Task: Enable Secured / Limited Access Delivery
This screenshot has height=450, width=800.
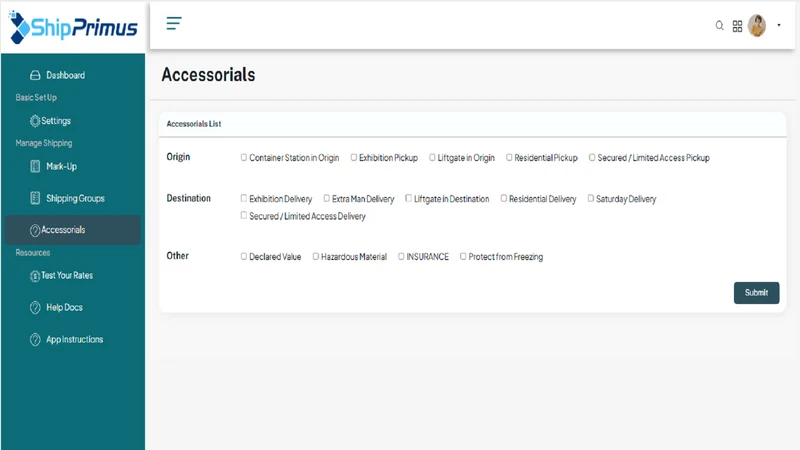Action: [x=244, y=215]
